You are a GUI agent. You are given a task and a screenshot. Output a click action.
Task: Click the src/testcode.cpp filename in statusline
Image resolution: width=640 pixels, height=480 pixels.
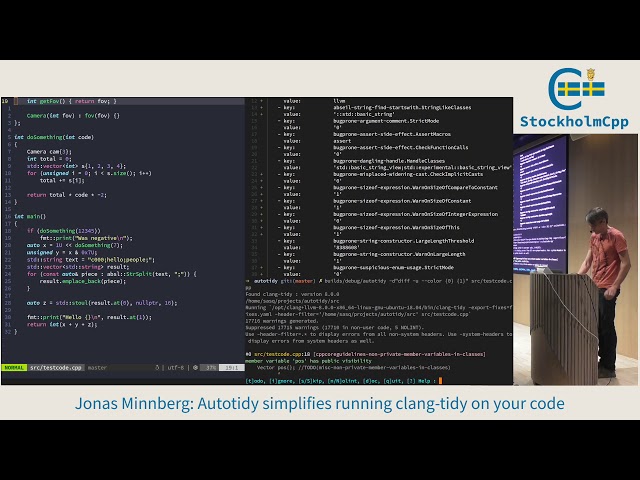tap(56, 368)
